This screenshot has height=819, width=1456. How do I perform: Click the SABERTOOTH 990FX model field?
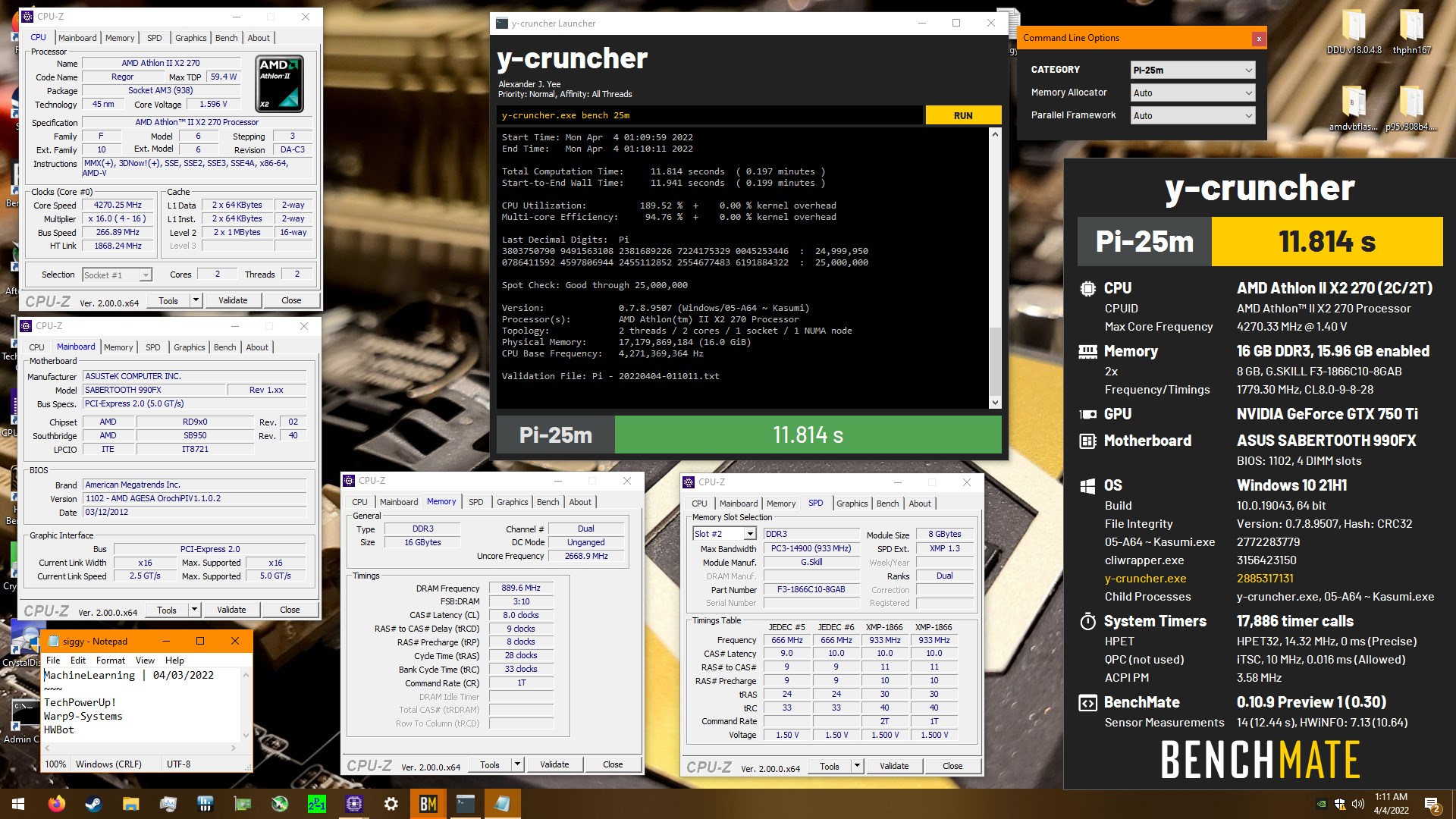[155, 390]
